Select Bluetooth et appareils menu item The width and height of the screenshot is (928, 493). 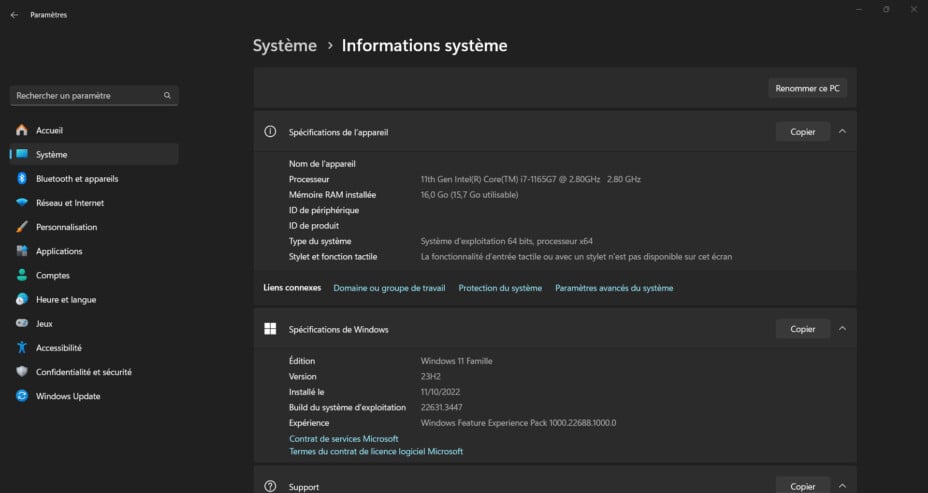[94, 178]
